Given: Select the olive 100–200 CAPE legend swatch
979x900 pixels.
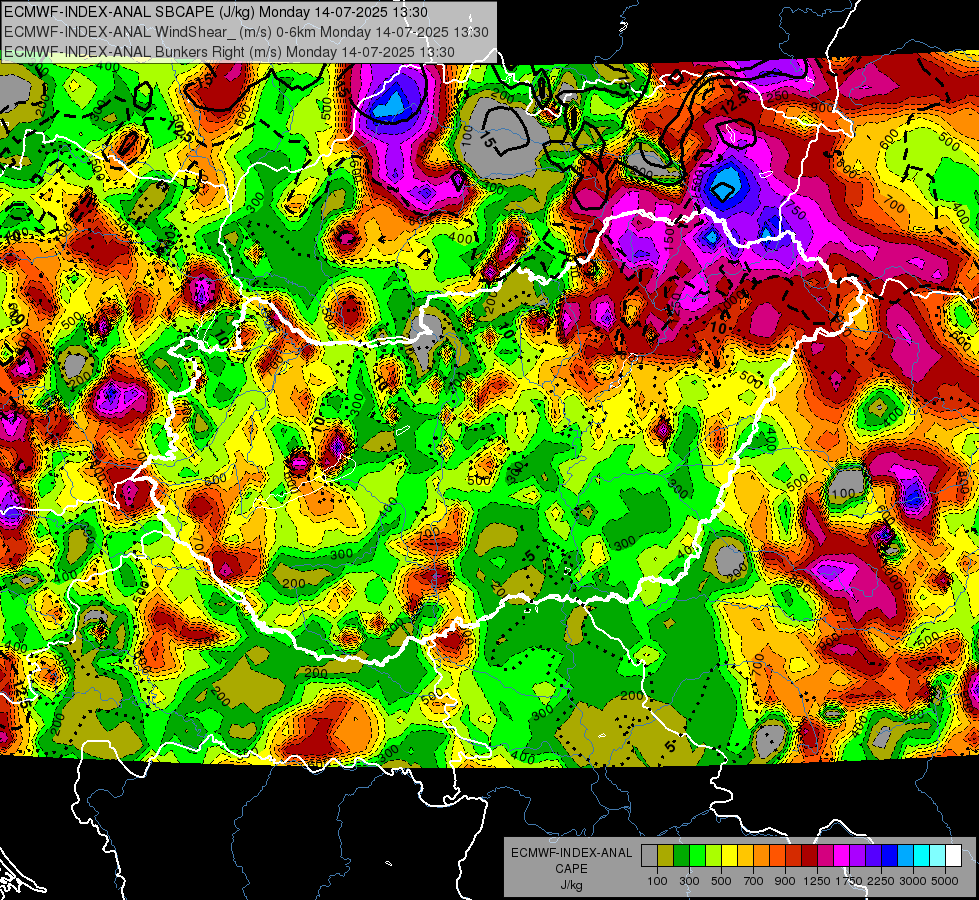Looking at the screenshot, I should coord(666,856).
